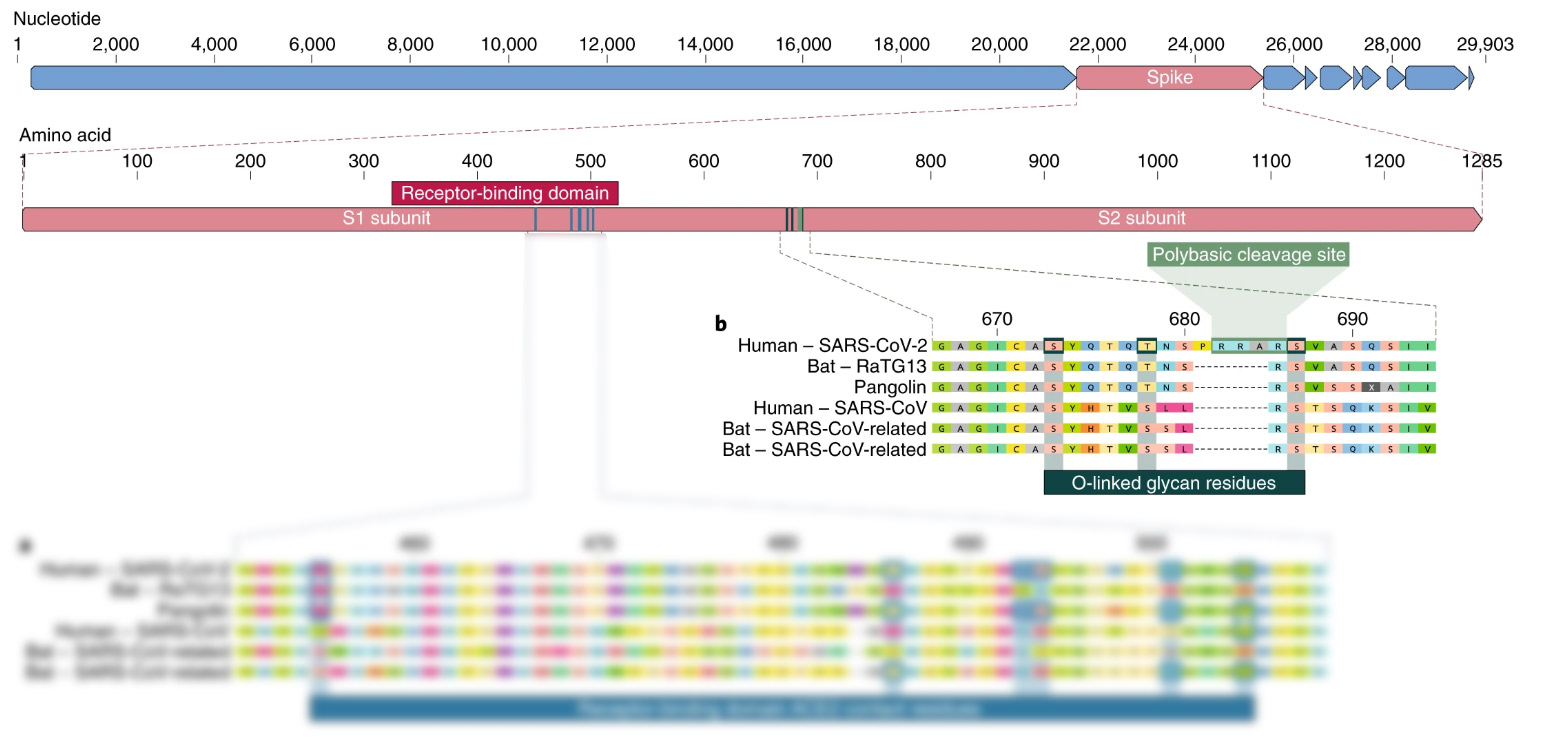Click the pink Spike gene box

click(x=1169, y=78)
